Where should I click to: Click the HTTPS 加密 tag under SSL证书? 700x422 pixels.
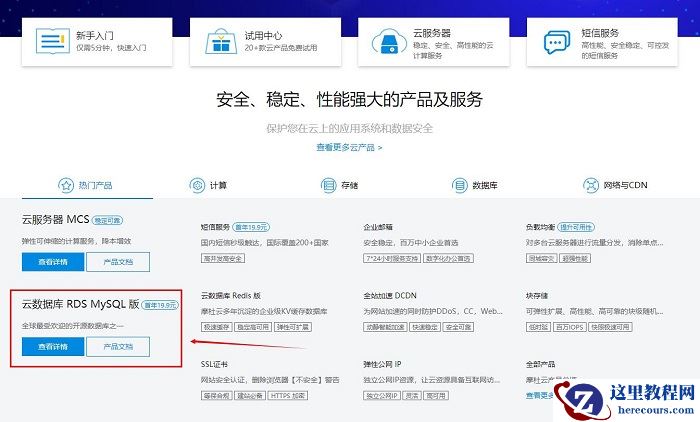point(288,396)
